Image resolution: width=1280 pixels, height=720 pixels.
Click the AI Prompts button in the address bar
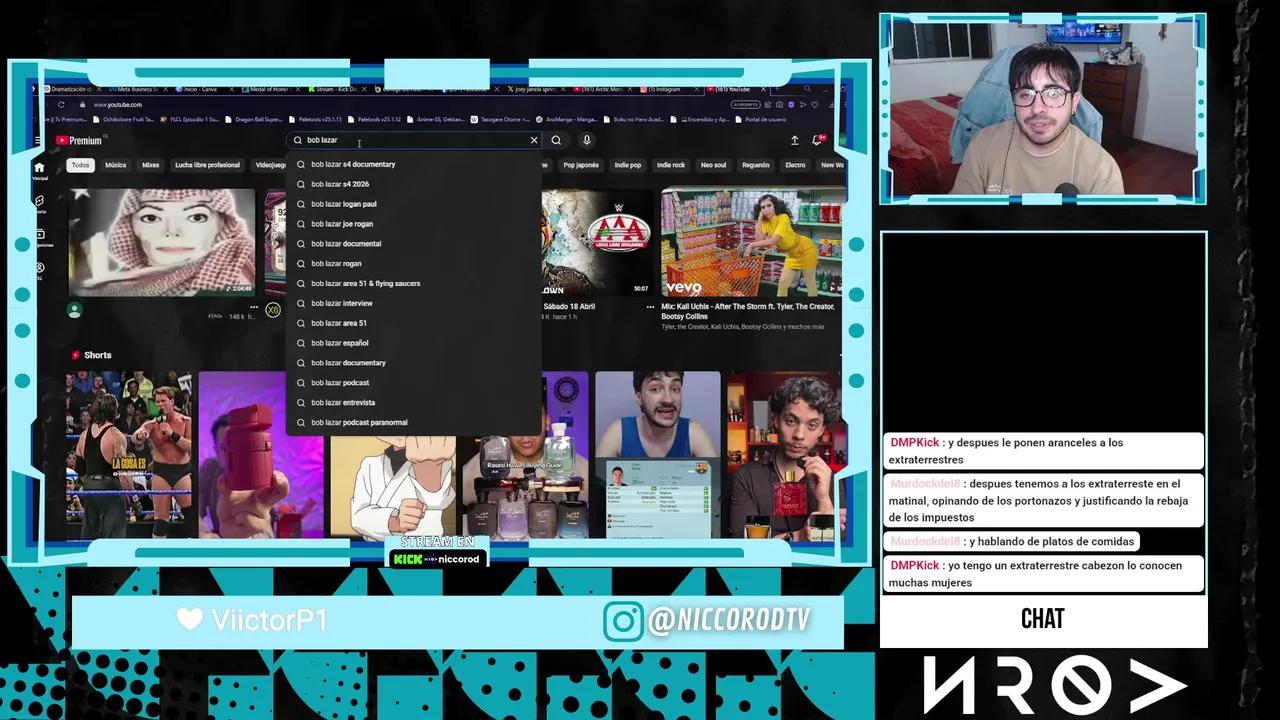[745, 104]
